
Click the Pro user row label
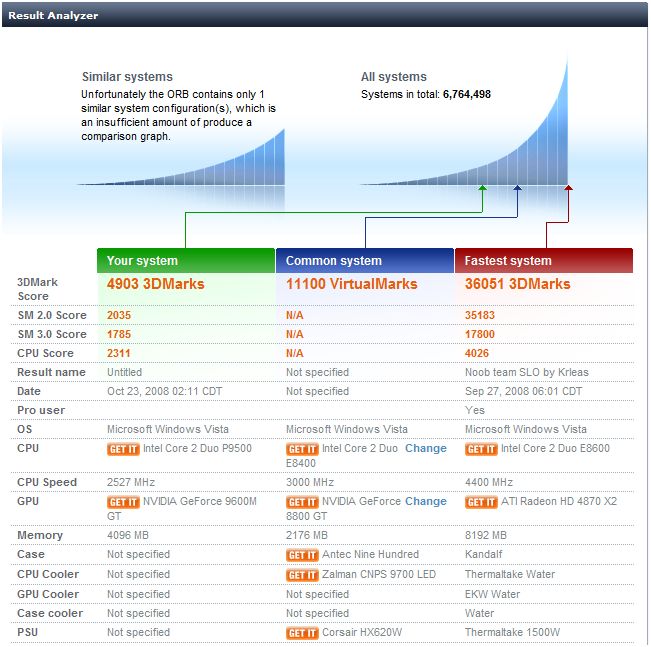click(x=41, y=411)
